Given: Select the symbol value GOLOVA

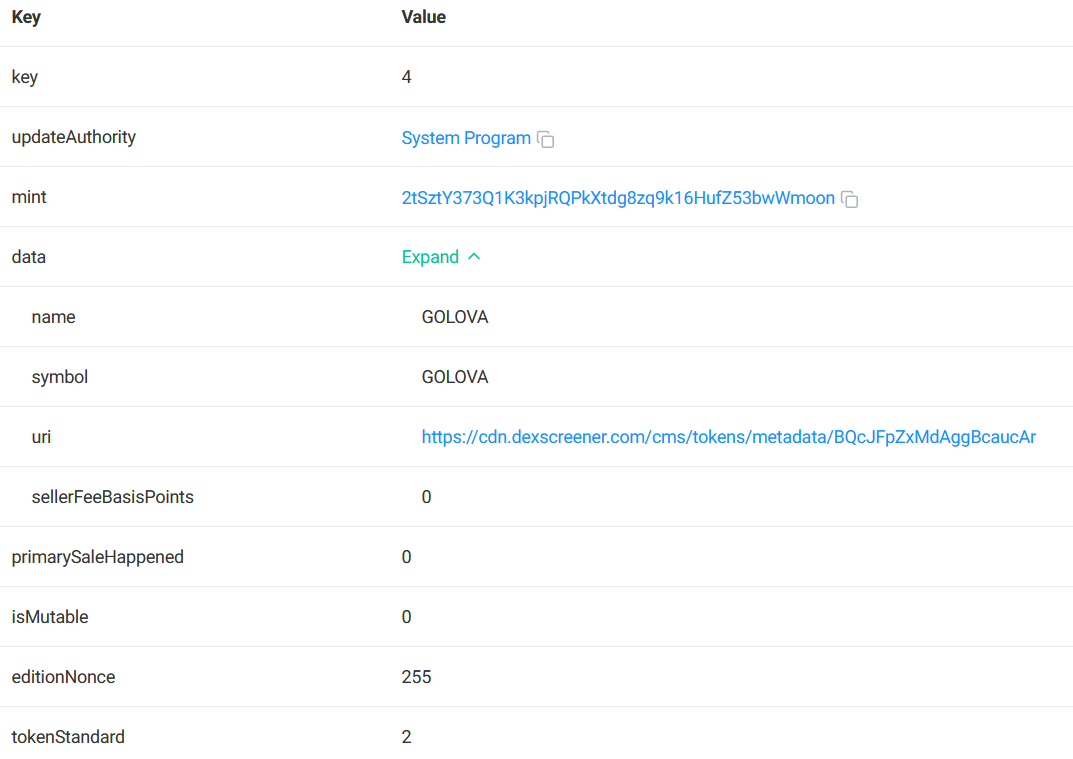Looking at the screenshot, I should point(454,377).
